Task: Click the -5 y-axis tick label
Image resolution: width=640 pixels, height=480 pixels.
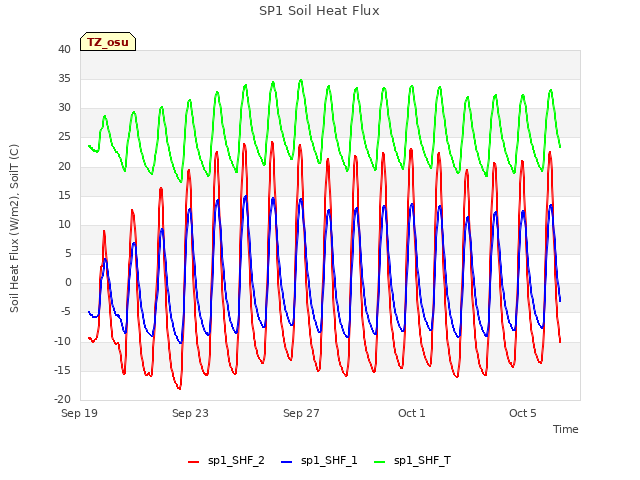Action: [66, 312]
